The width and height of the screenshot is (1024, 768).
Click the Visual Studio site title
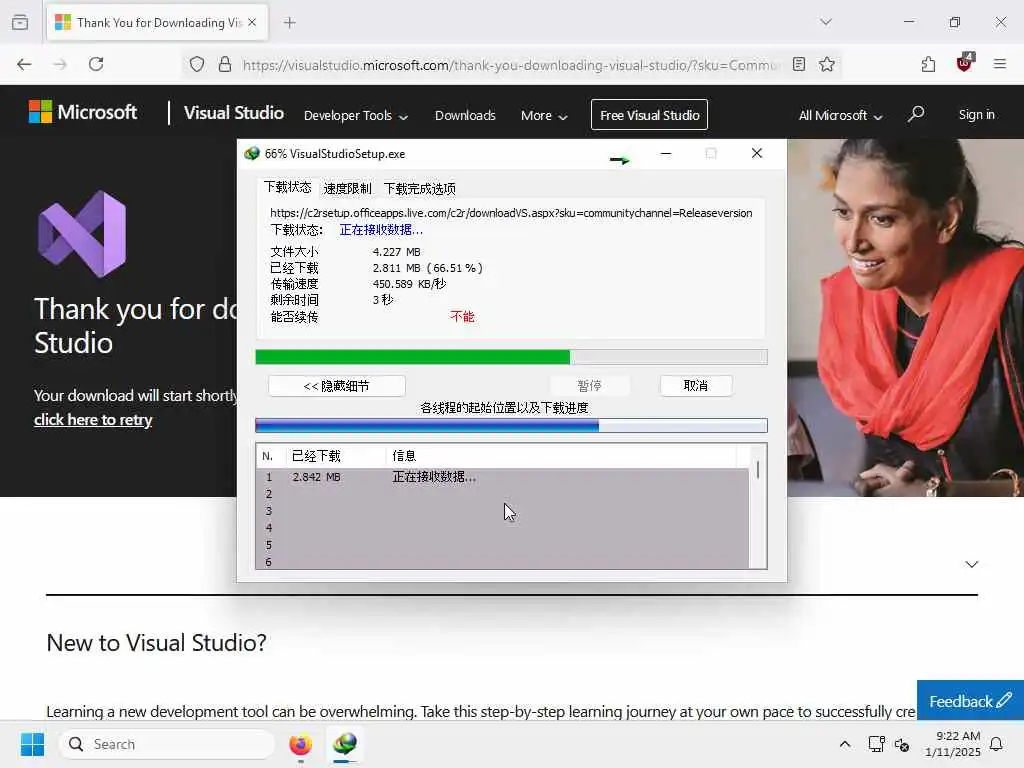click(x=234, y=113)
